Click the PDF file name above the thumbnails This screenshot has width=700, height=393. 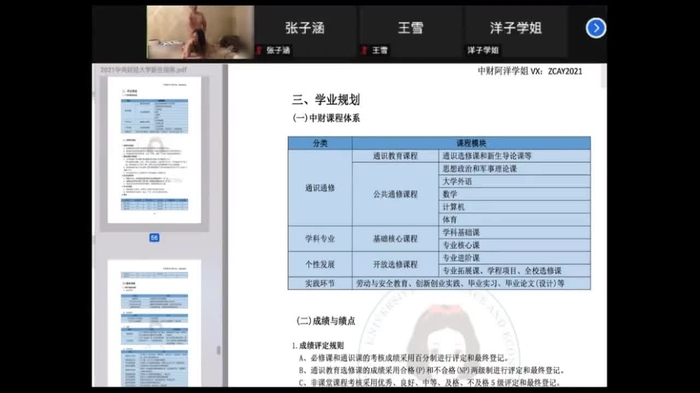click(144, 70)
